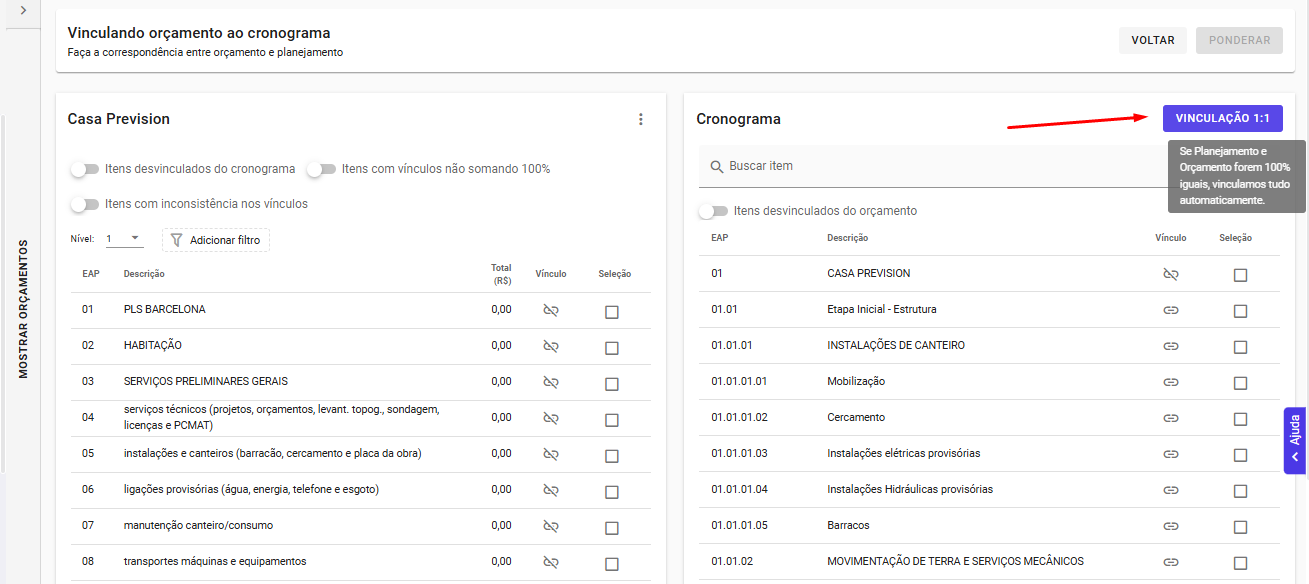Click the VINCULAÇÃO 1:1 button
Image resolution: width=1309 pixels, height=584 pixels.
coord(1222,118)
